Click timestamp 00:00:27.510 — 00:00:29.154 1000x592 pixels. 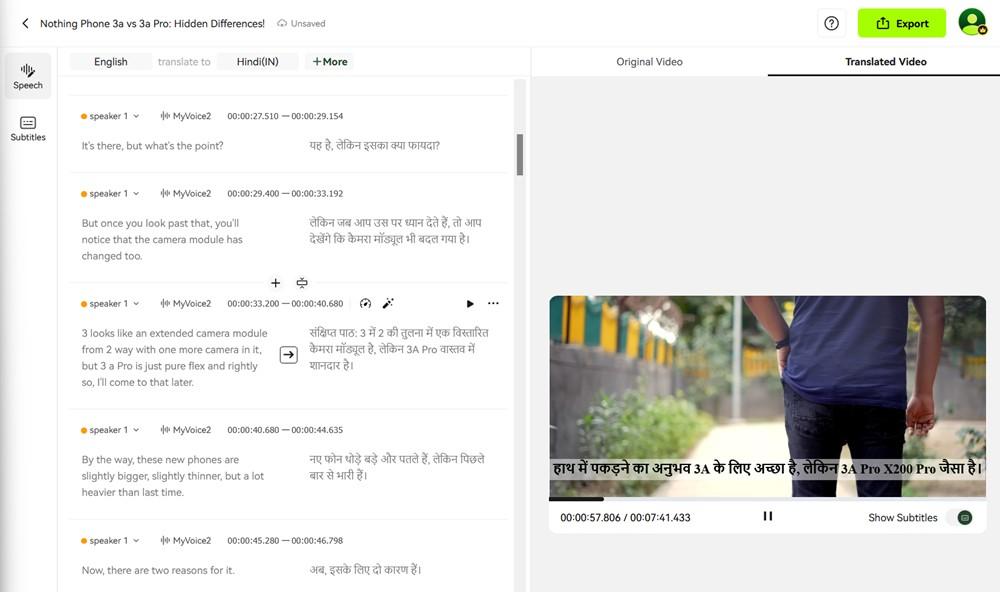tap(285, 116)
